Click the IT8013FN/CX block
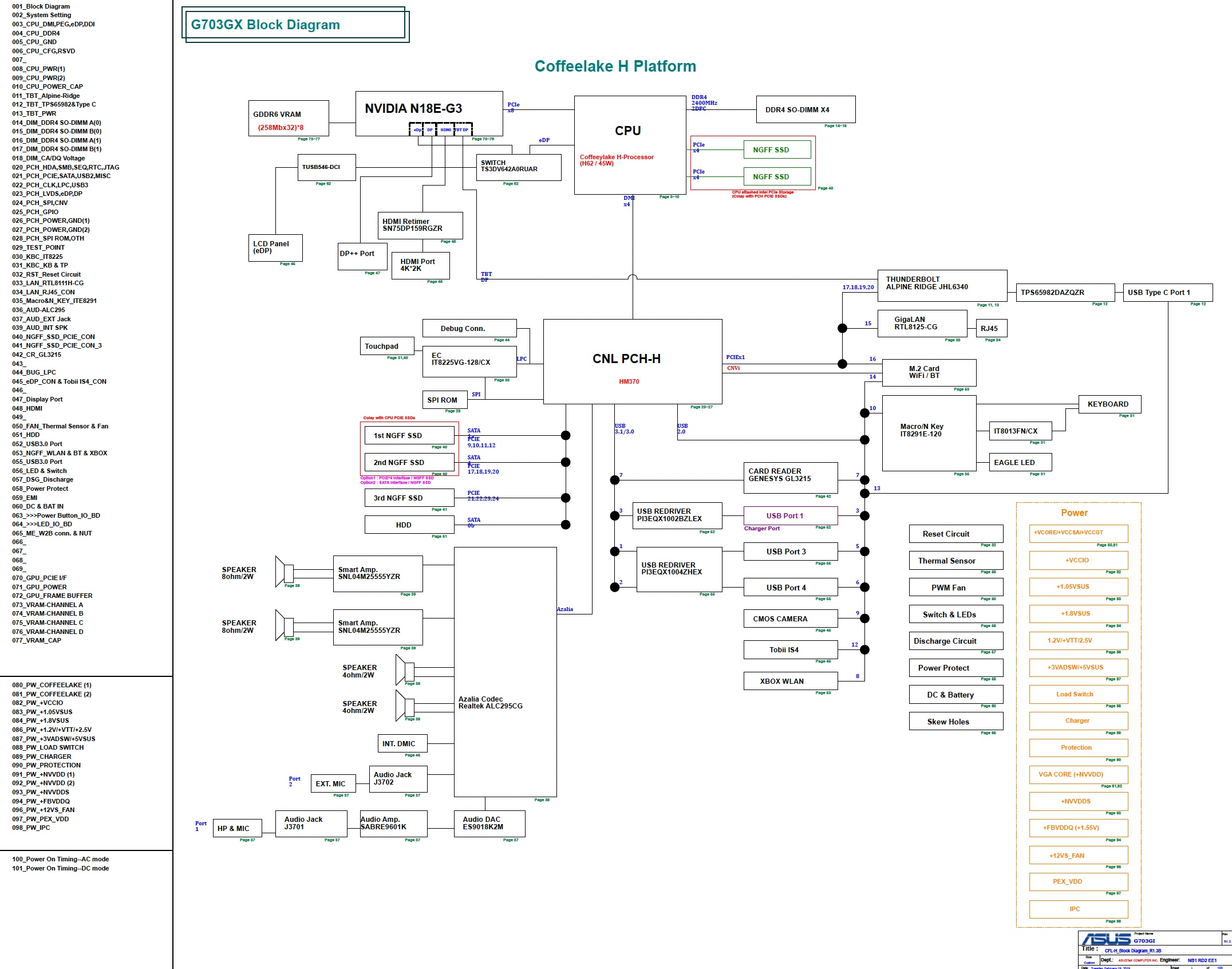The height and width of the screenshot is (969, 1232). point(1020,431)
